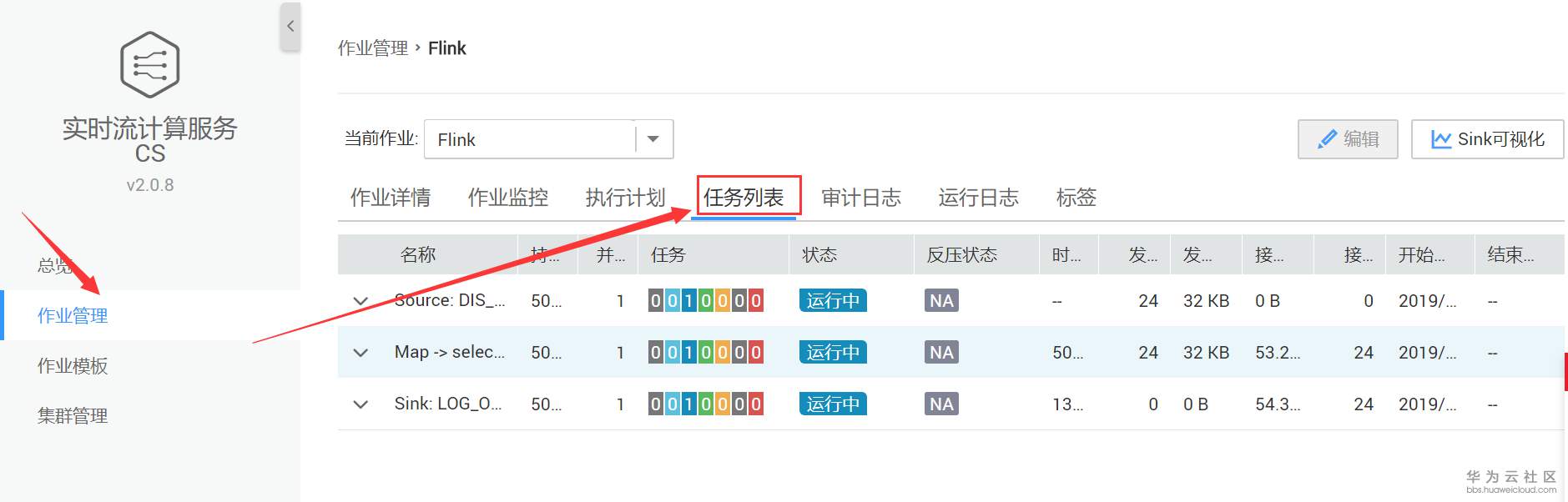Image resolution: width=1568 pixels, height=502 pixels.
Task: Click the 编辑 button
Action: pyautogui.click(x=1348, y=139)
